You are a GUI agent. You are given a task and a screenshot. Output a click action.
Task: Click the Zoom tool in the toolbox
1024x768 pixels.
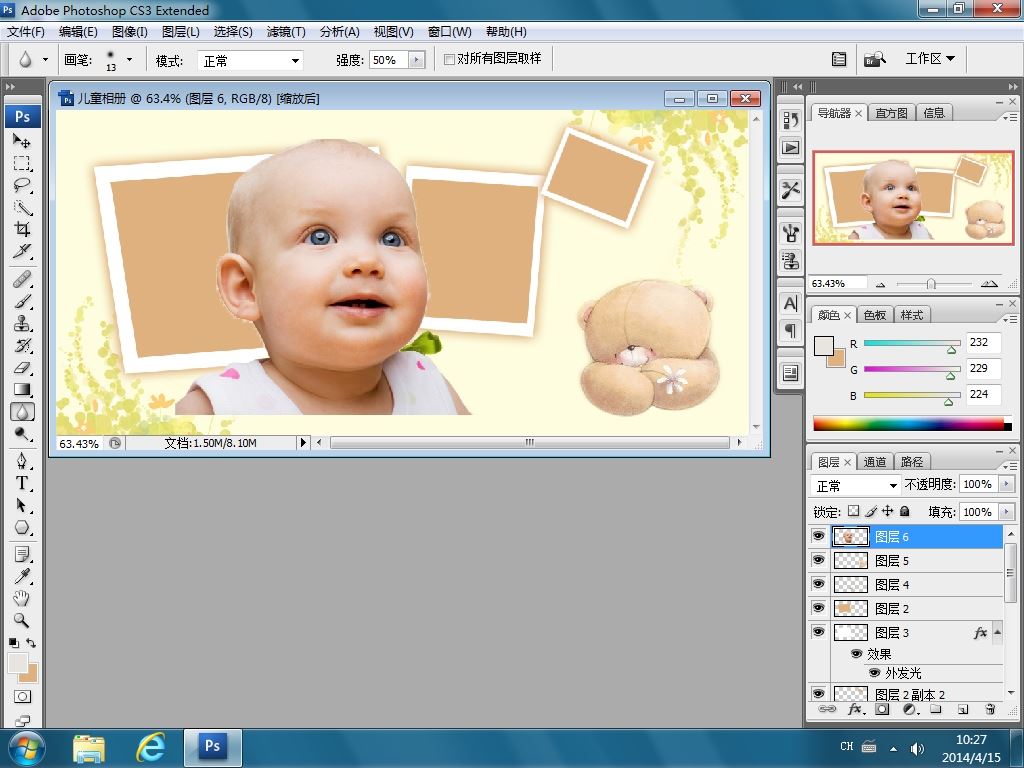(x=22, y=620)
